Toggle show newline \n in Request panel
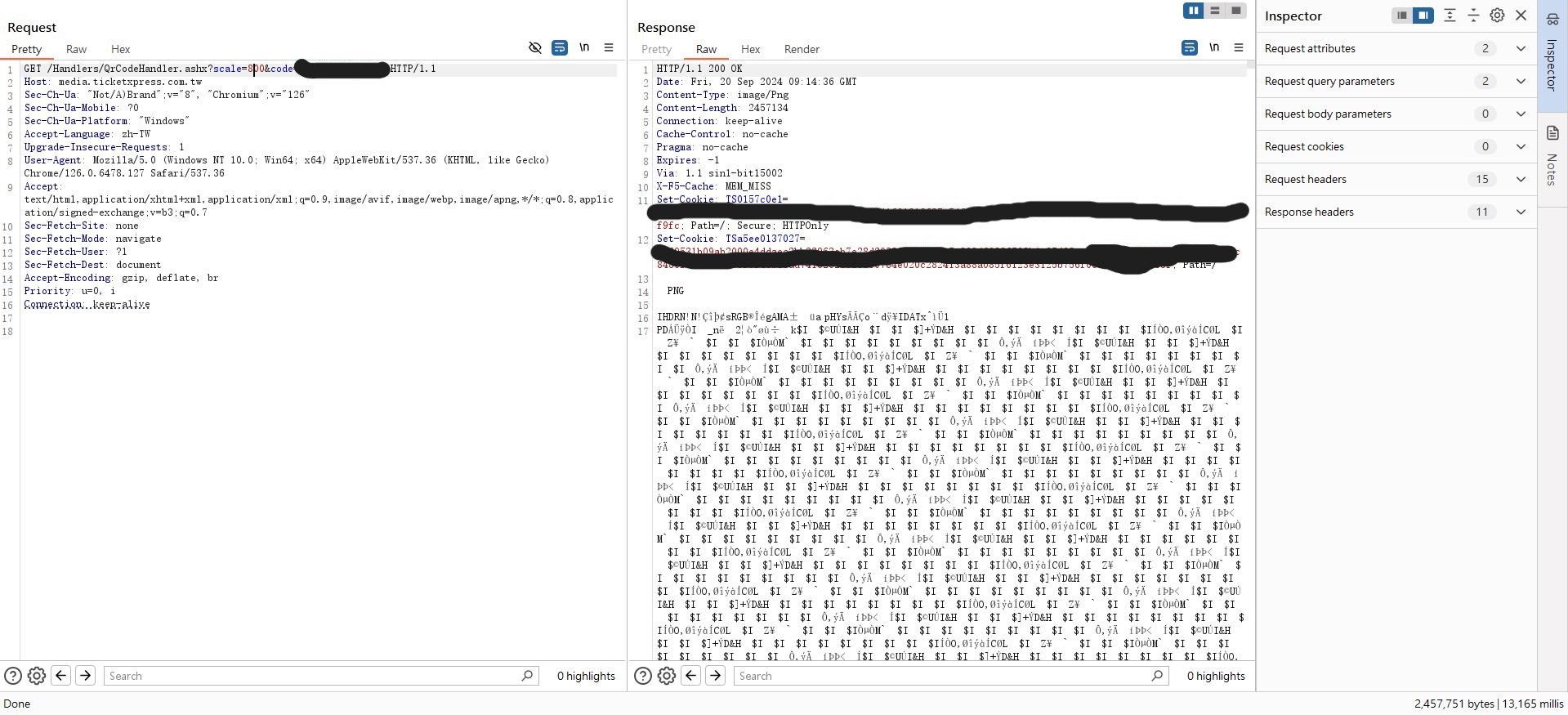The image size is (1568, 715). click(584, 47)
